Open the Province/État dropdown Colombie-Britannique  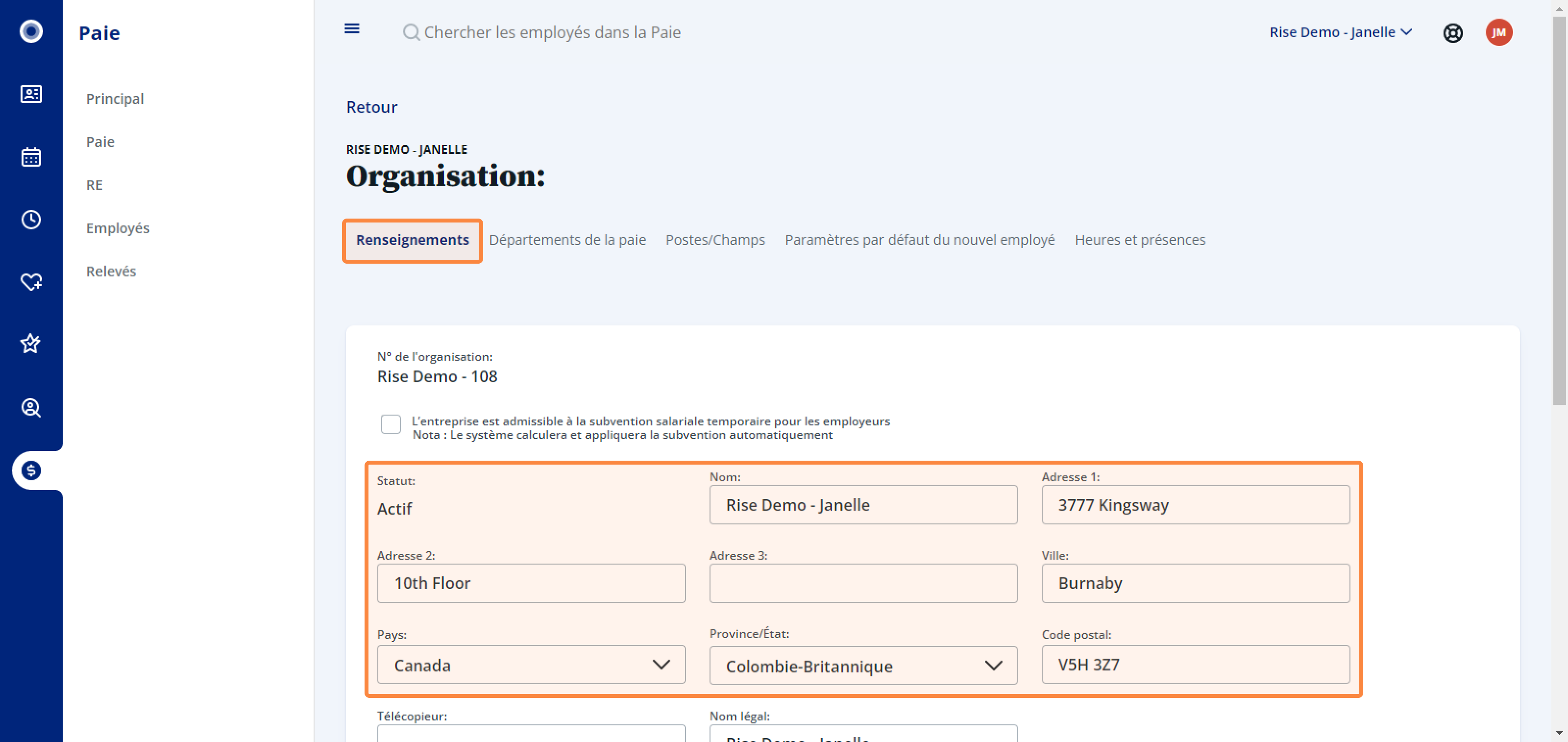point(863,666)
